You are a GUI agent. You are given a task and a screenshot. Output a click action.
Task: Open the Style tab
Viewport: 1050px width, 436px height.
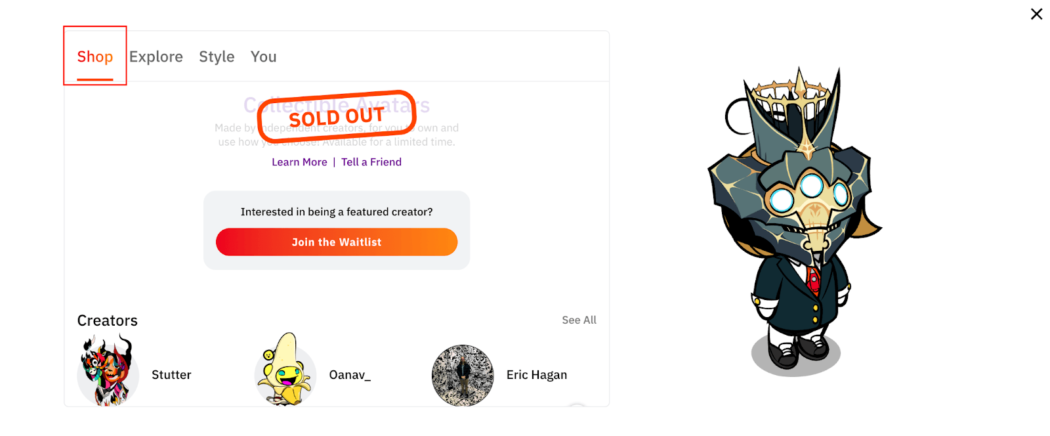[x=216, y=57]
